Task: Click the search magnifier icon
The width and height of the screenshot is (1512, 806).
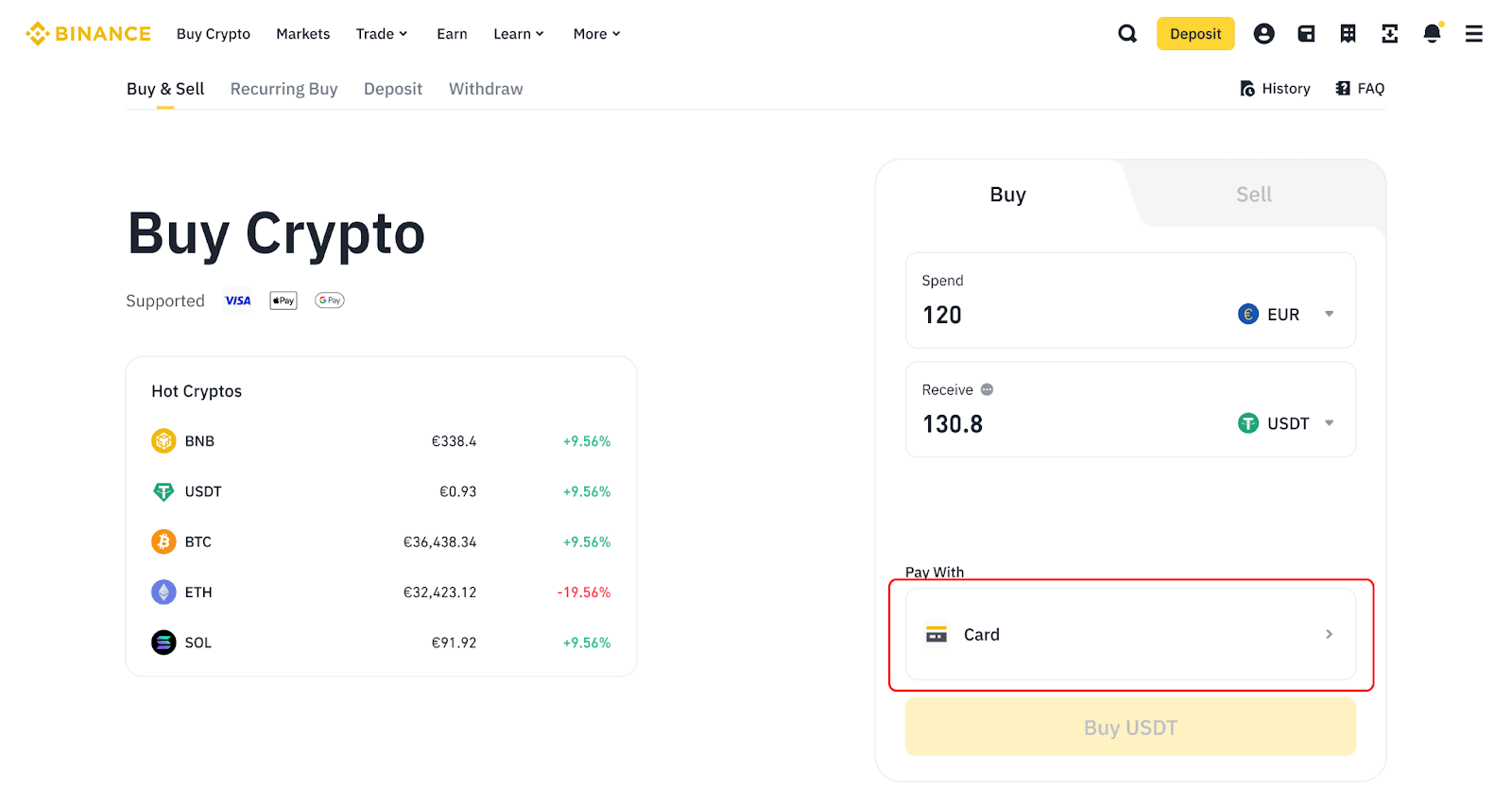Action: click(x=1127, y=34)
